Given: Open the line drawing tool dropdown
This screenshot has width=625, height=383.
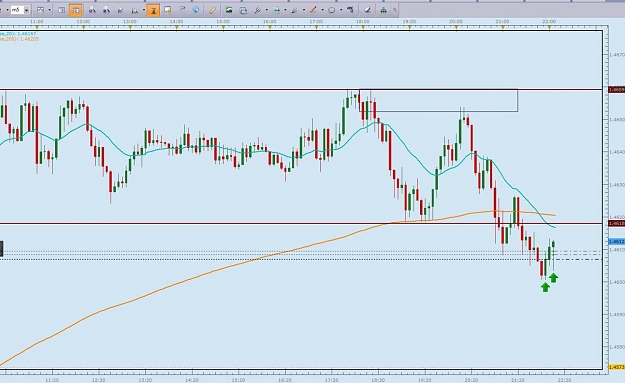Looking at the screenshot, I should pyautogui.click(x=322, y=10).
